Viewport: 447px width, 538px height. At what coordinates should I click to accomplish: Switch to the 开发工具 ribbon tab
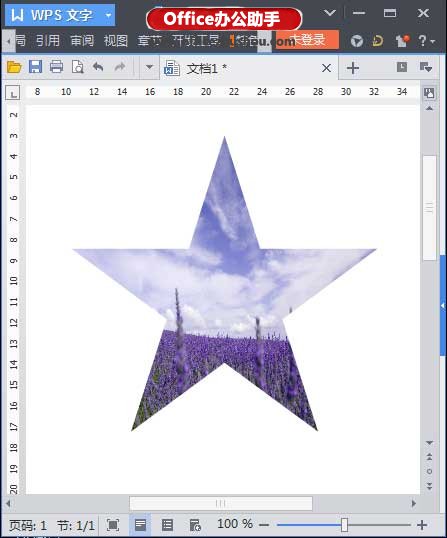[x=196, y=40]
